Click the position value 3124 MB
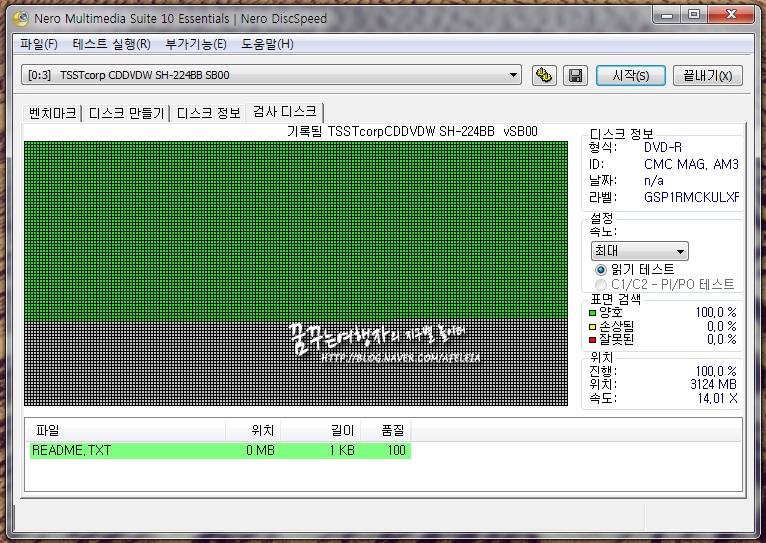Screen dimensions: 766x543 coord(713,385)
